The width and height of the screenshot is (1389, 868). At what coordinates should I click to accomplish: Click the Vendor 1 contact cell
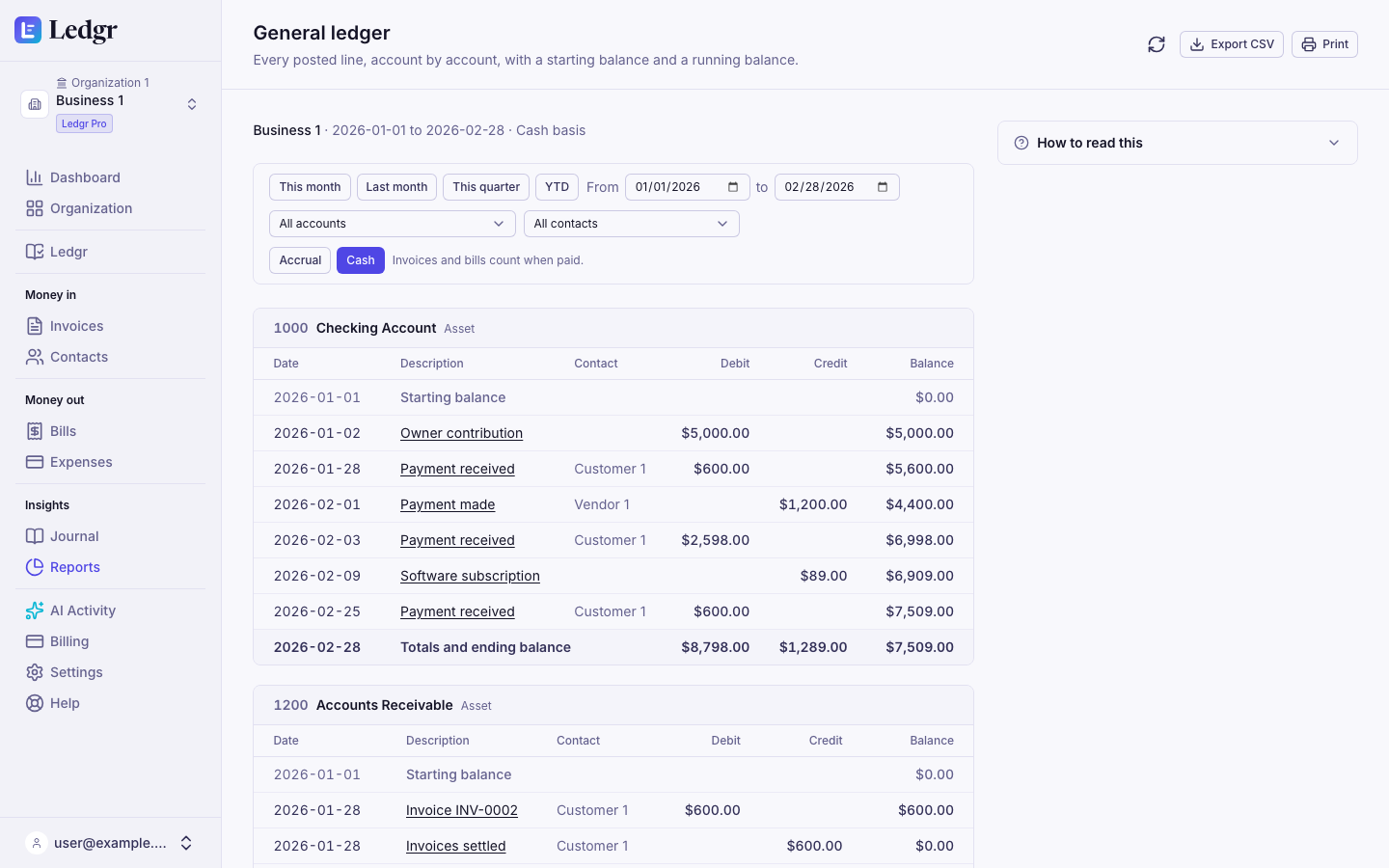602,504
